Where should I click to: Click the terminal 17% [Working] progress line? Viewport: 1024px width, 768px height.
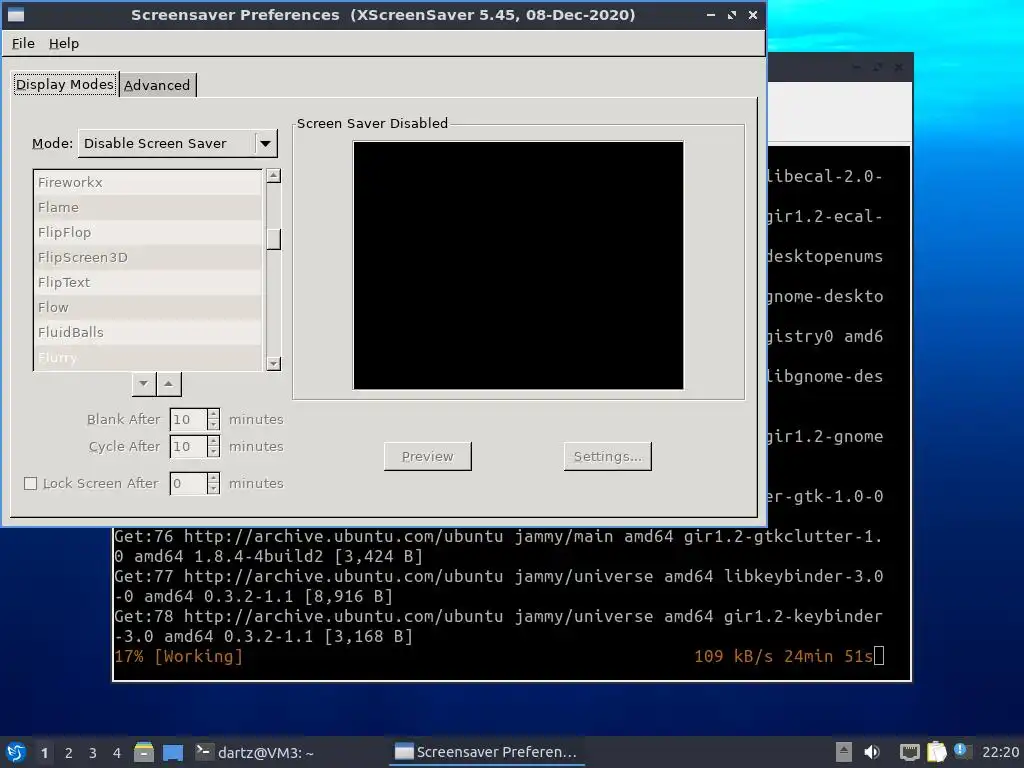coord(498,656)
